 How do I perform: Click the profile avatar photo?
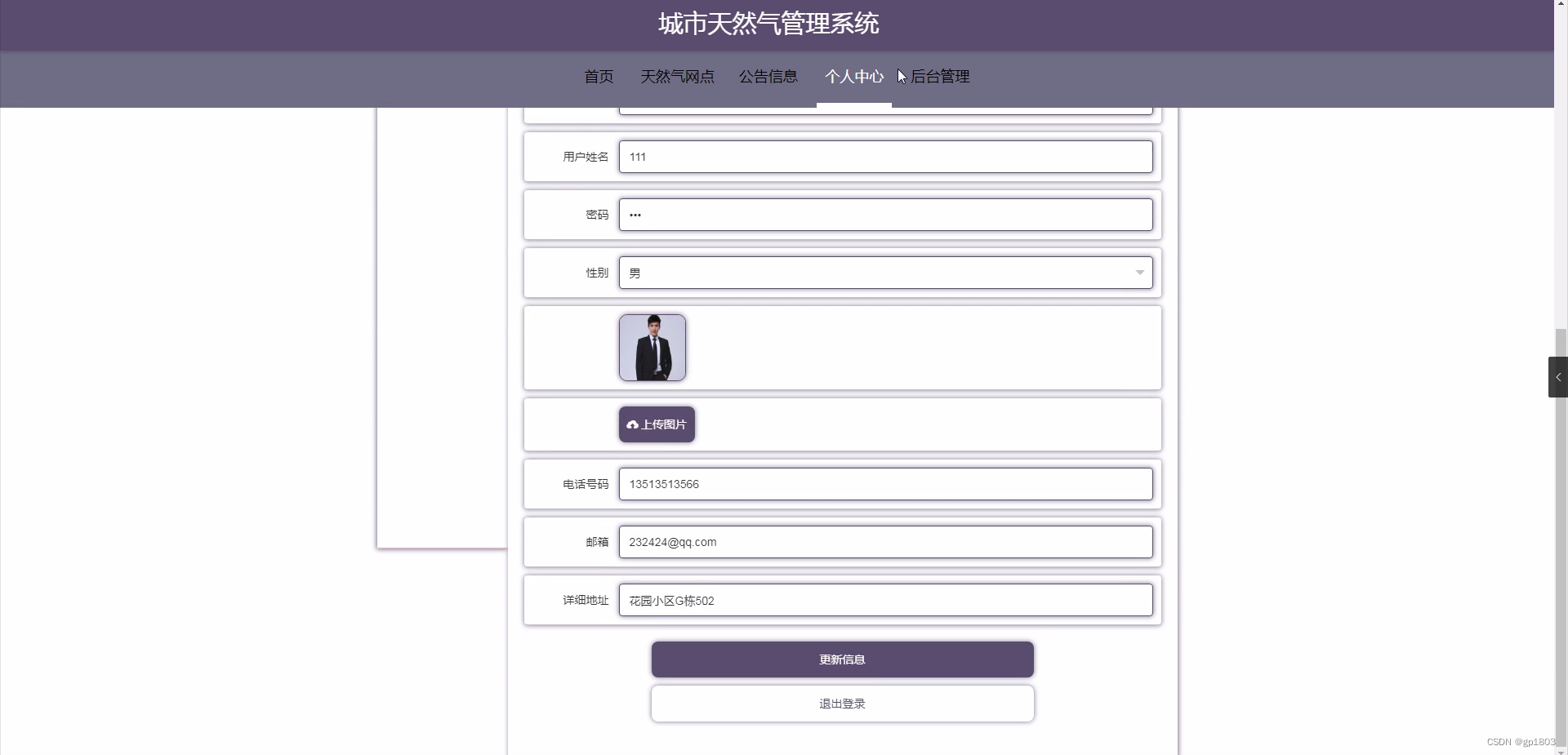pyautogui.click(x=651, y=347)
